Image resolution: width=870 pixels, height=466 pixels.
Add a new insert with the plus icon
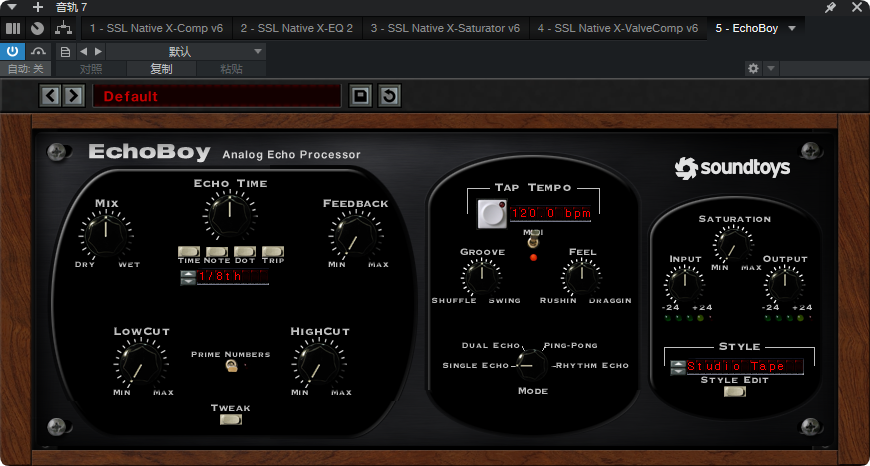tap(38, 7)
